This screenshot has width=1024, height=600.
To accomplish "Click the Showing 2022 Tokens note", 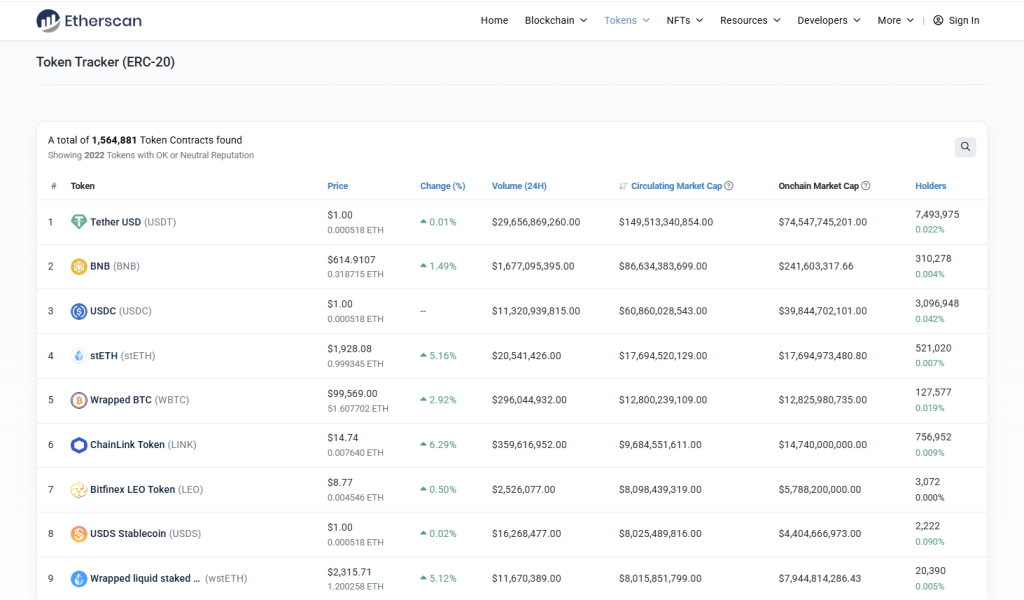I will tap(151, 155).
